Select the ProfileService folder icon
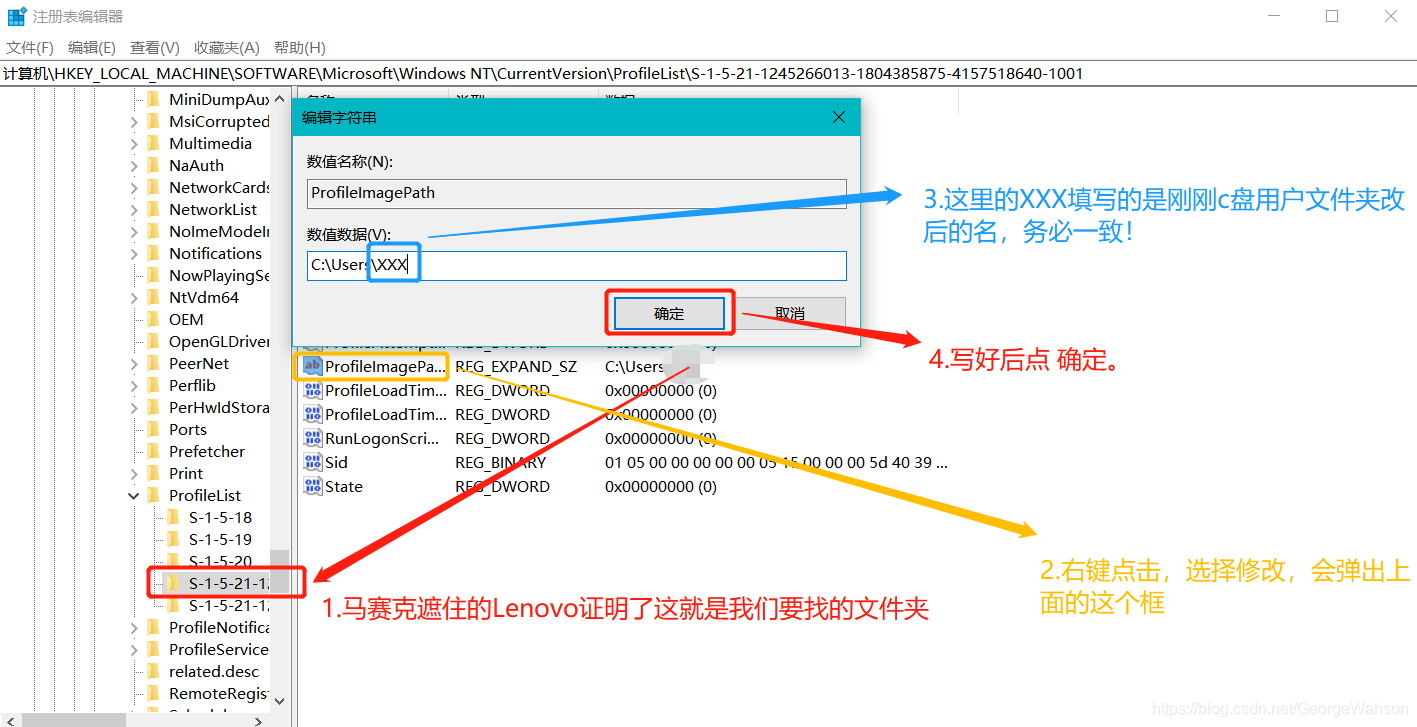This screenshot has width=1417, height=727. (153, 649)
